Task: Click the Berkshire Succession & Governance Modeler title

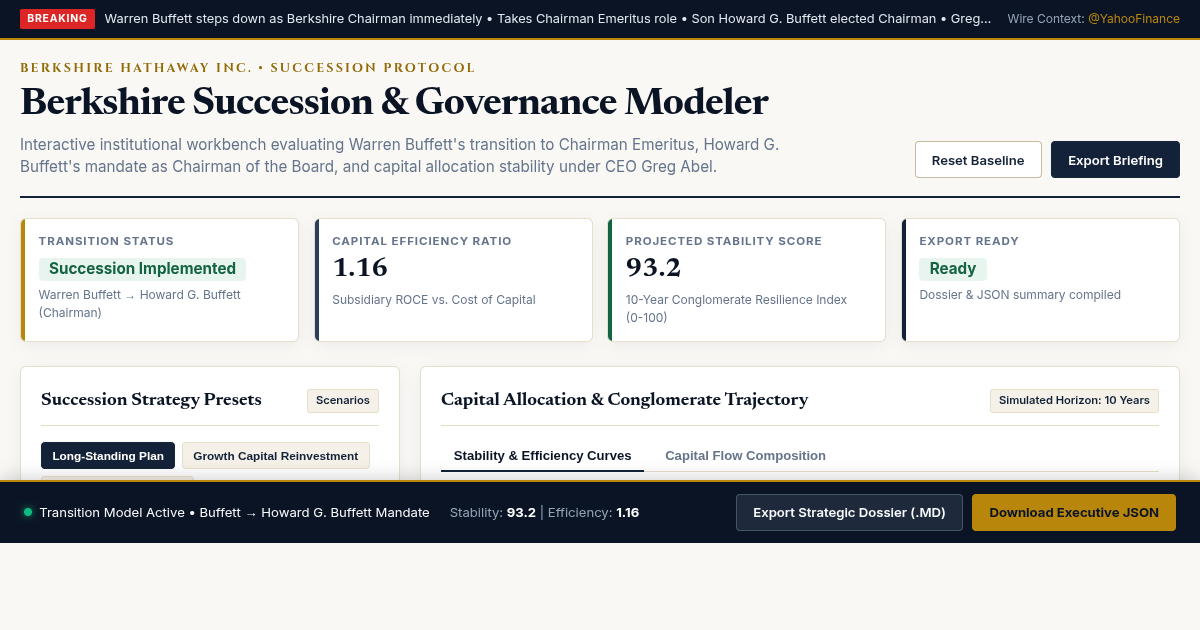Action: point(394,102)
